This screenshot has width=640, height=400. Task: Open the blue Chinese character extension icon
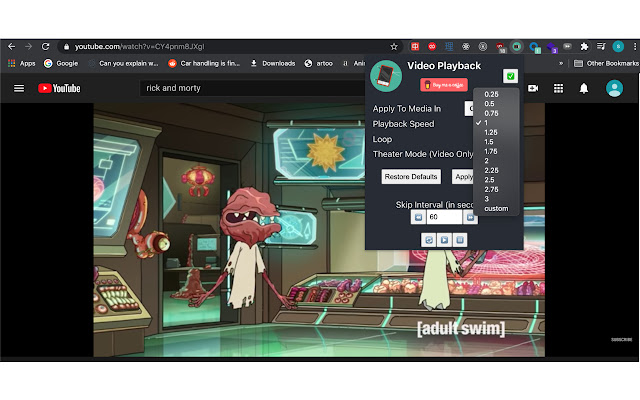coord(449,47)
